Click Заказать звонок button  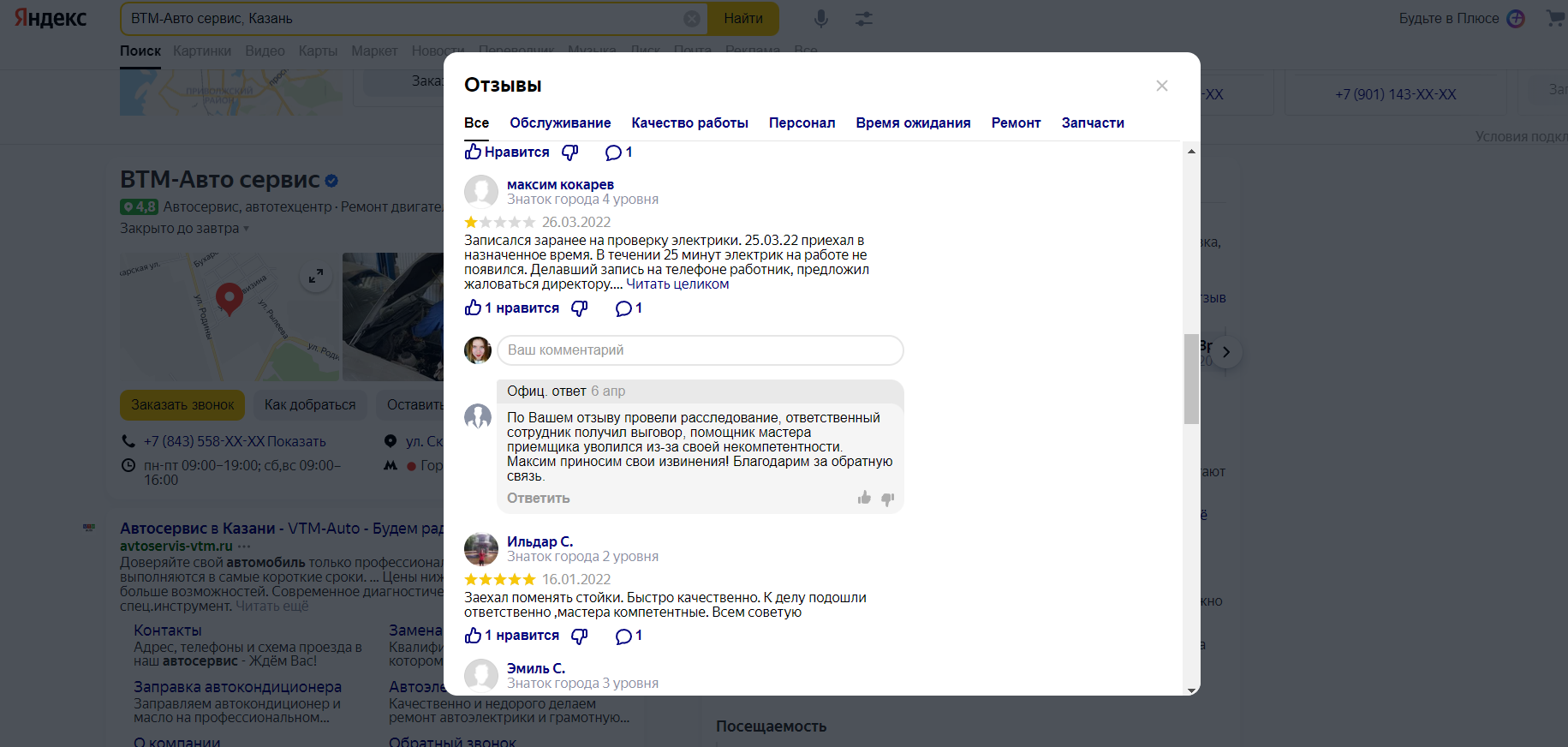point(182,405)
